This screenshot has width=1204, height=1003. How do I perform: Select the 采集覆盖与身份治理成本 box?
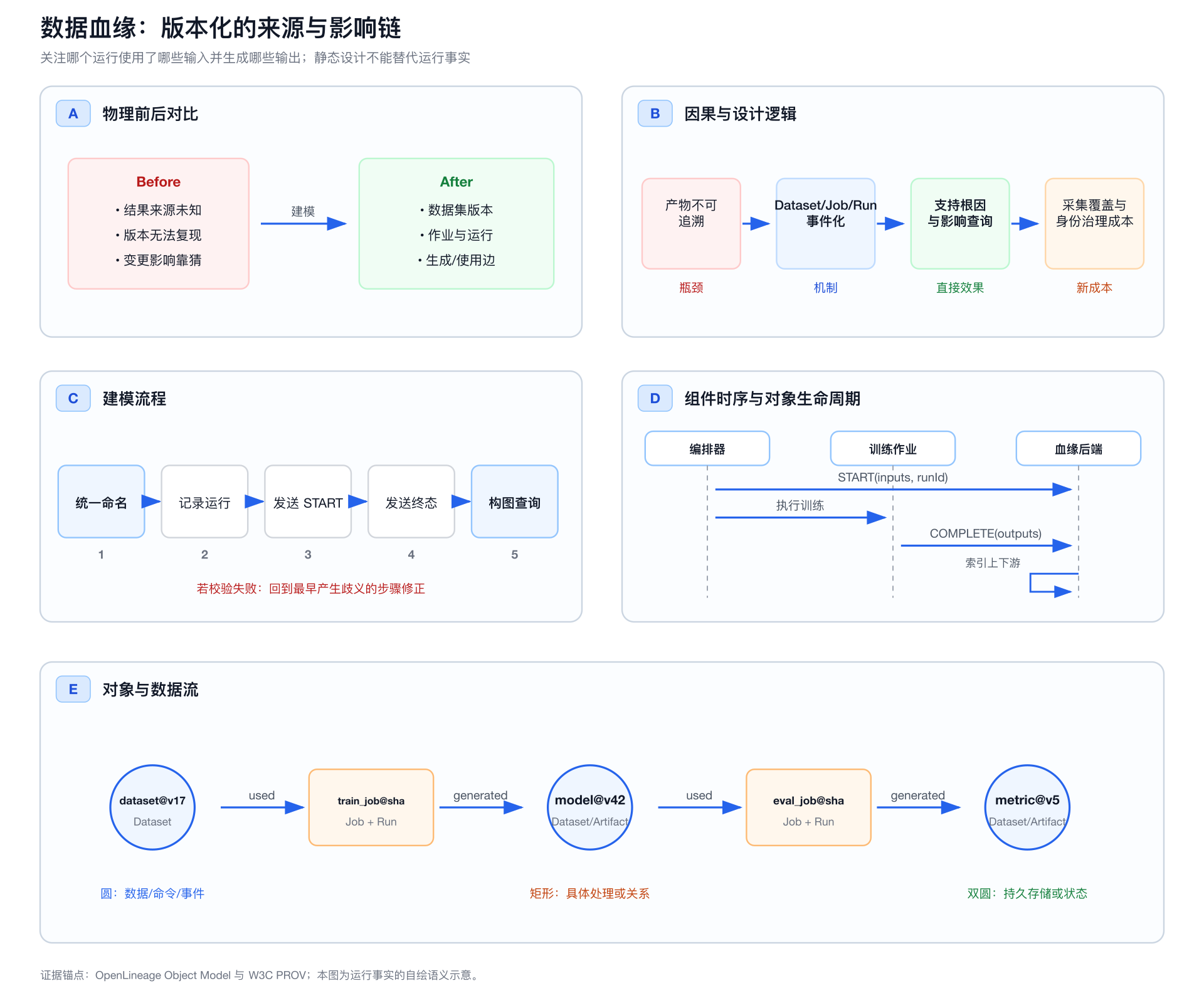point(1095,224)
